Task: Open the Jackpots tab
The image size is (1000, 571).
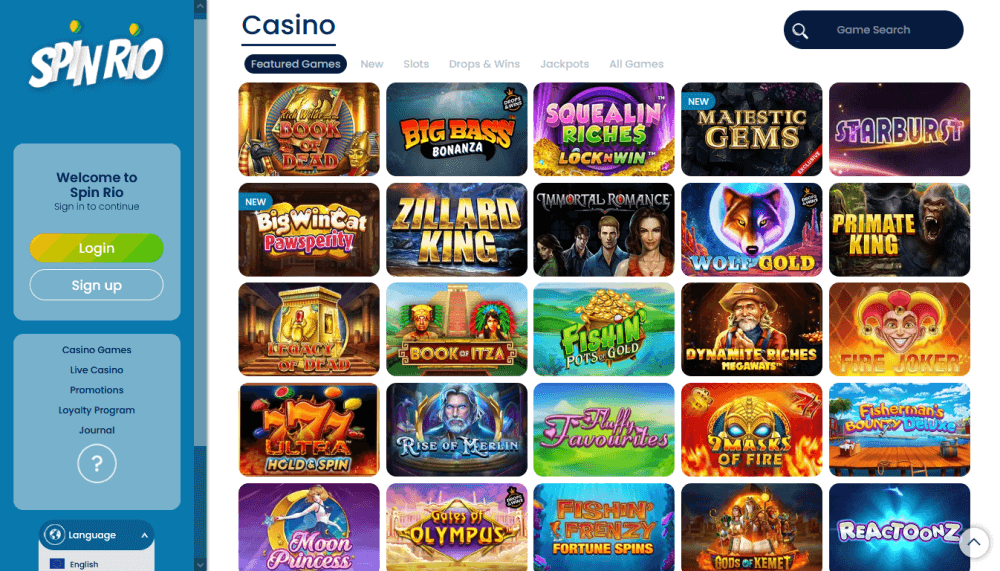Action: click(564, 64)
